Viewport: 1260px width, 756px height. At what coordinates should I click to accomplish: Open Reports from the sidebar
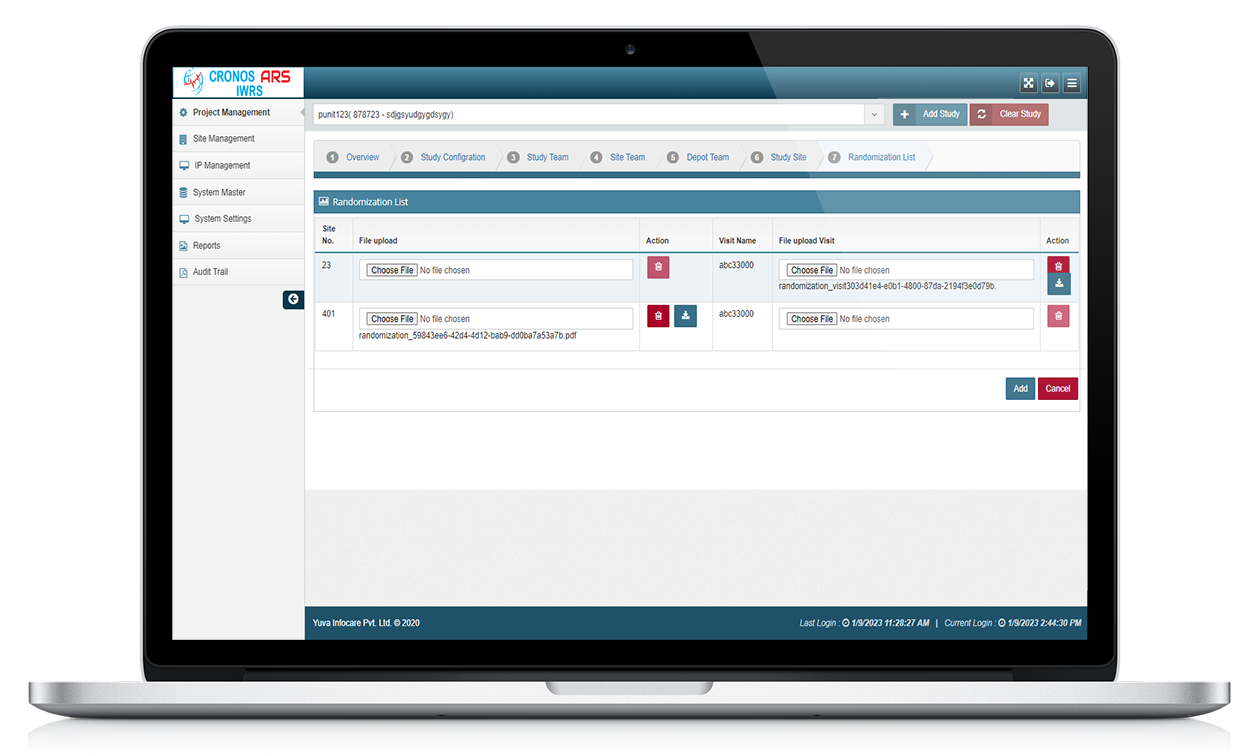206,246
